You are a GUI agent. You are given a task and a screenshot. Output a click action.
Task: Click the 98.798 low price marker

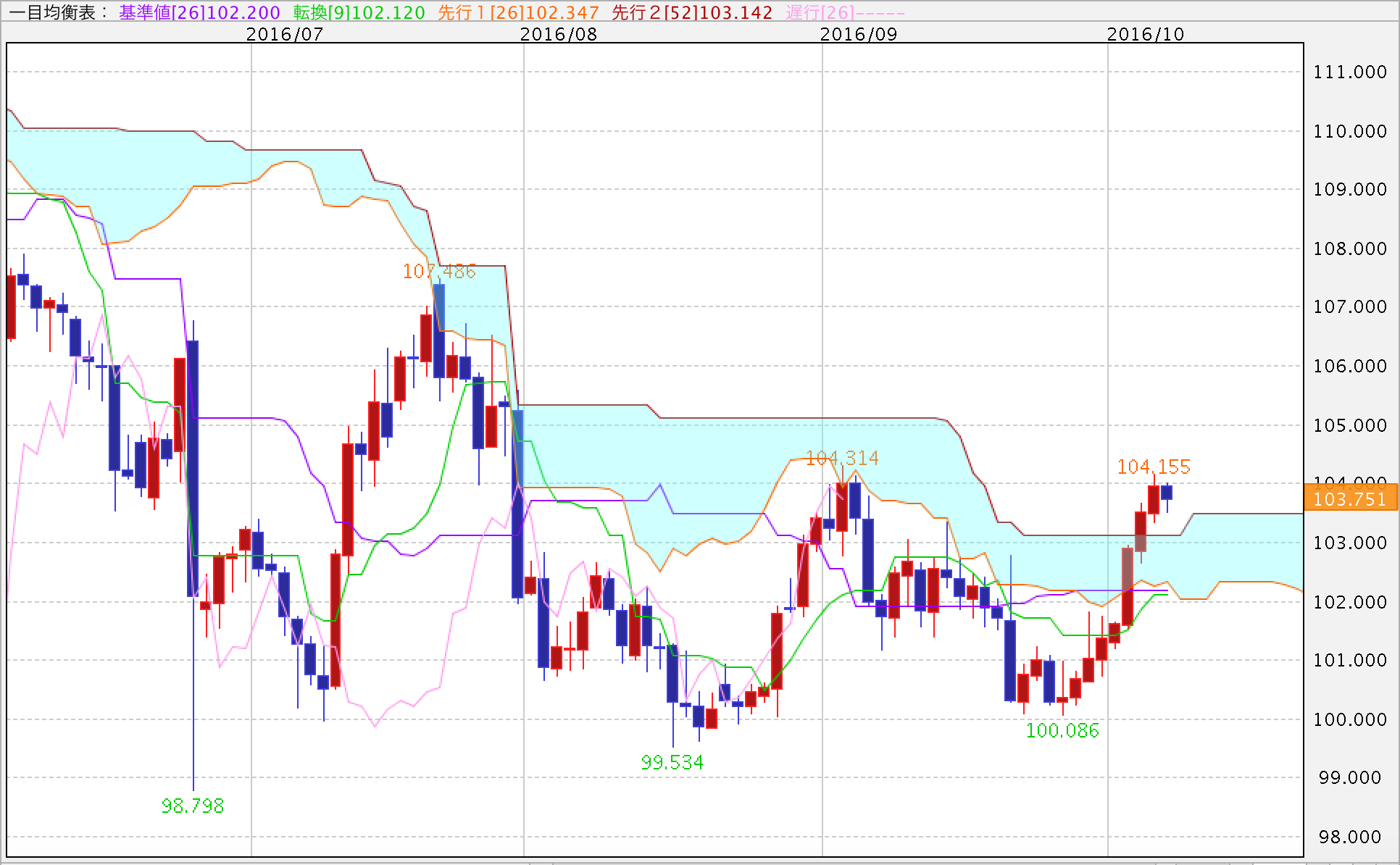[193, 806]
